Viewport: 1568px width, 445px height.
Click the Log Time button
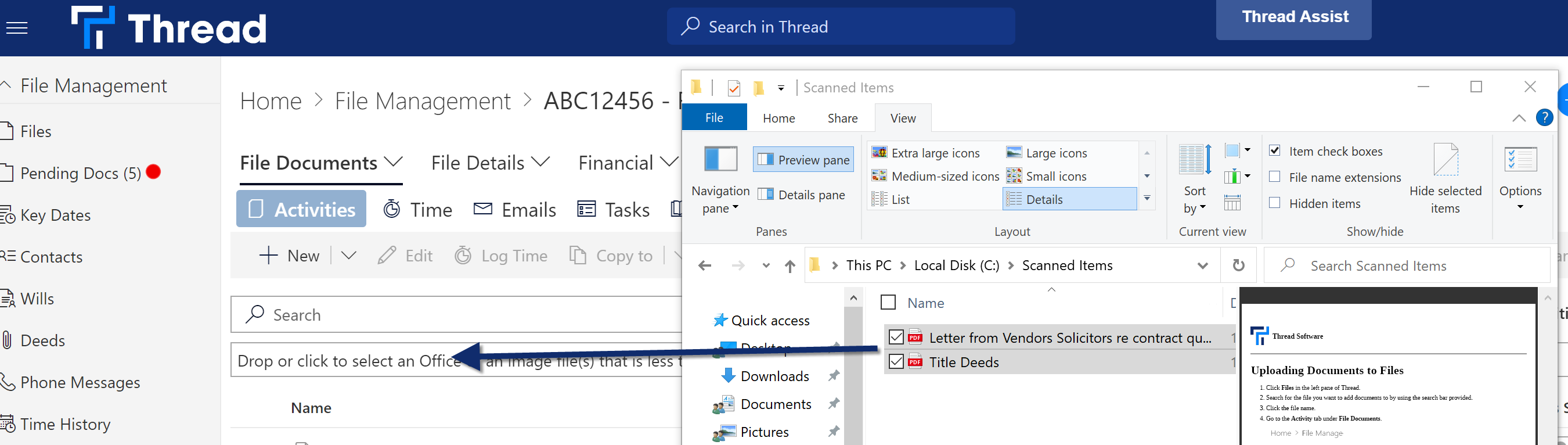[x=501, y=256]
